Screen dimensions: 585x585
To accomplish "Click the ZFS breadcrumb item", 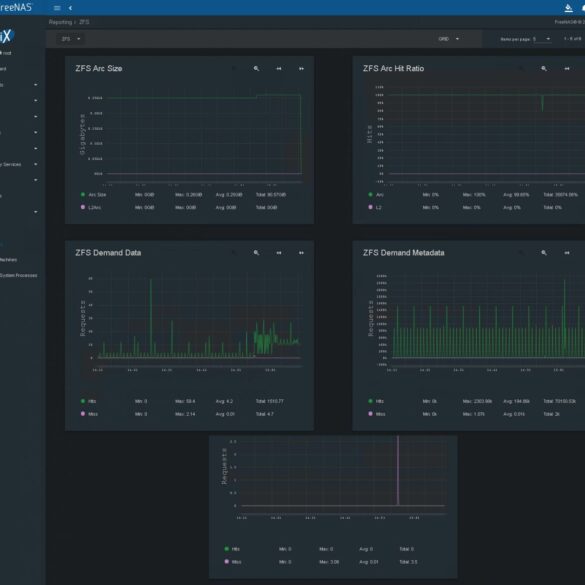I will click(x=84, y=22).
